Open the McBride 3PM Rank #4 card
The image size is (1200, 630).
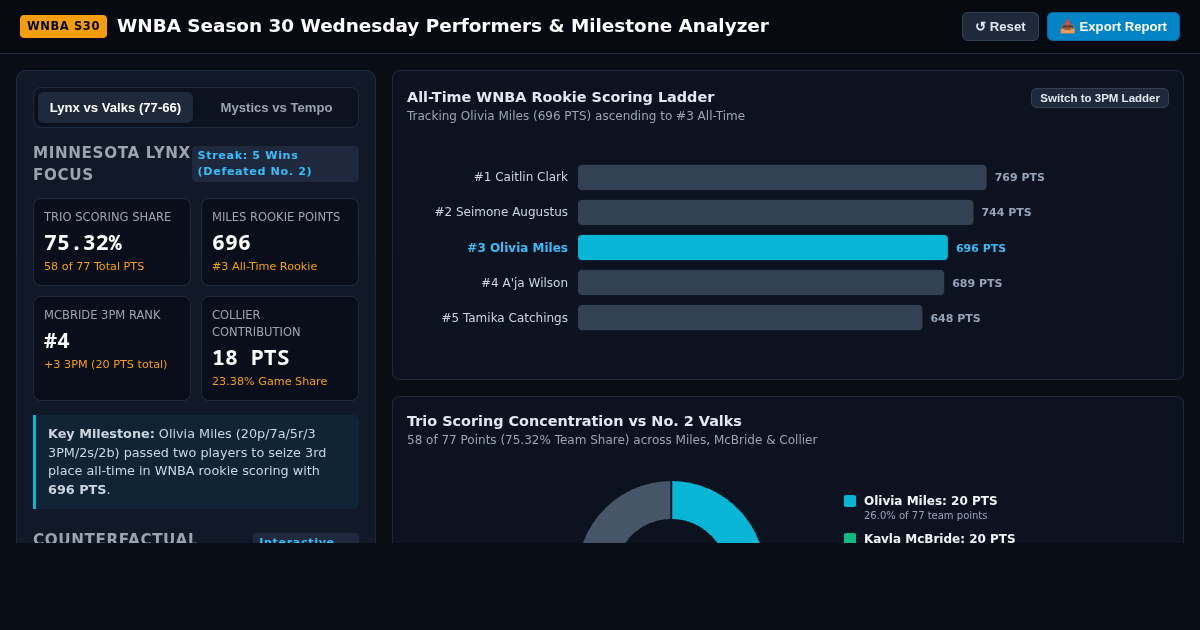(112, 348)
